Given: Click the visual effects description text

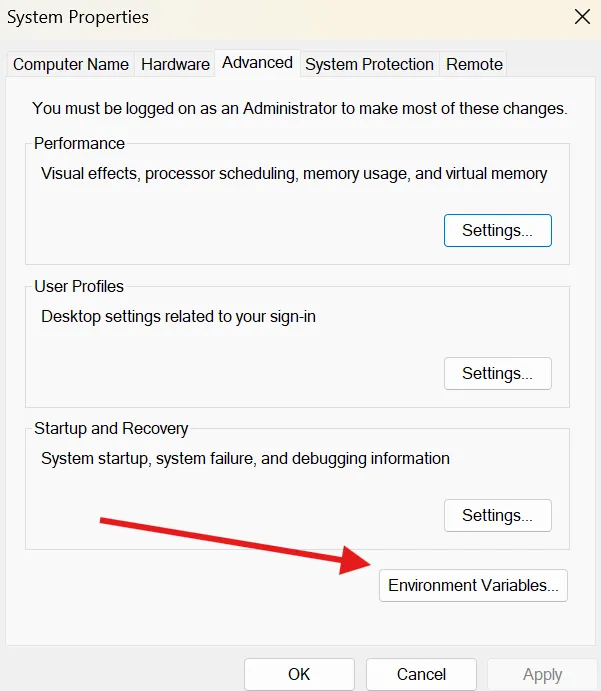Looking at the screenshot, I should [x=294, y=173].
